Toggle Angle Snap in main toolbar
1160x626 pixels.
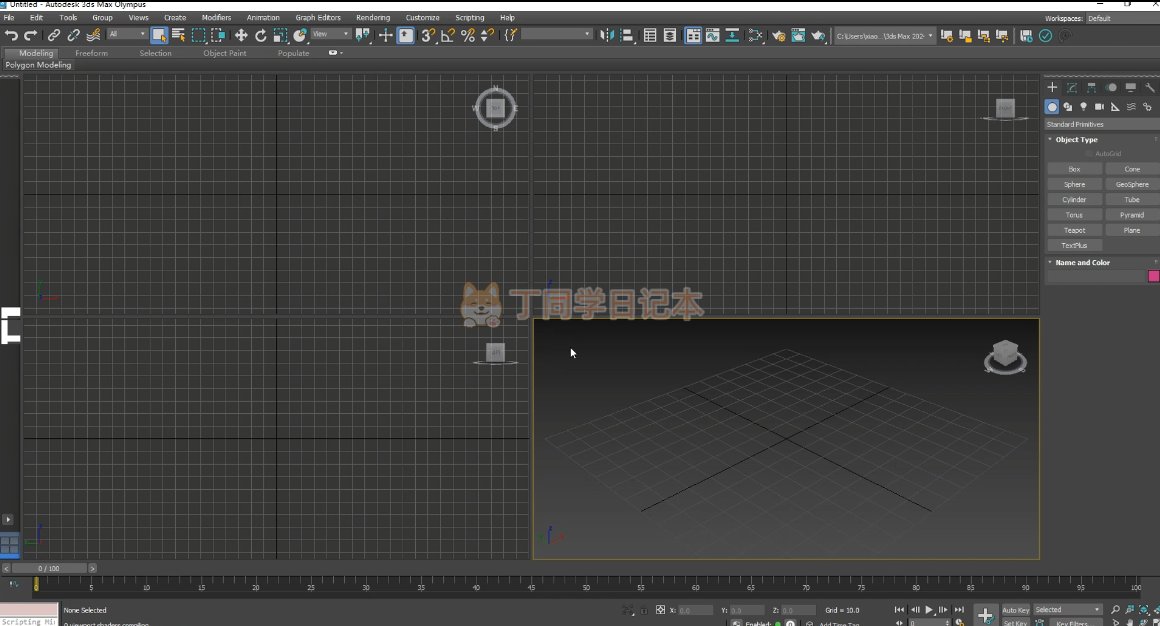tap(447, 35)
